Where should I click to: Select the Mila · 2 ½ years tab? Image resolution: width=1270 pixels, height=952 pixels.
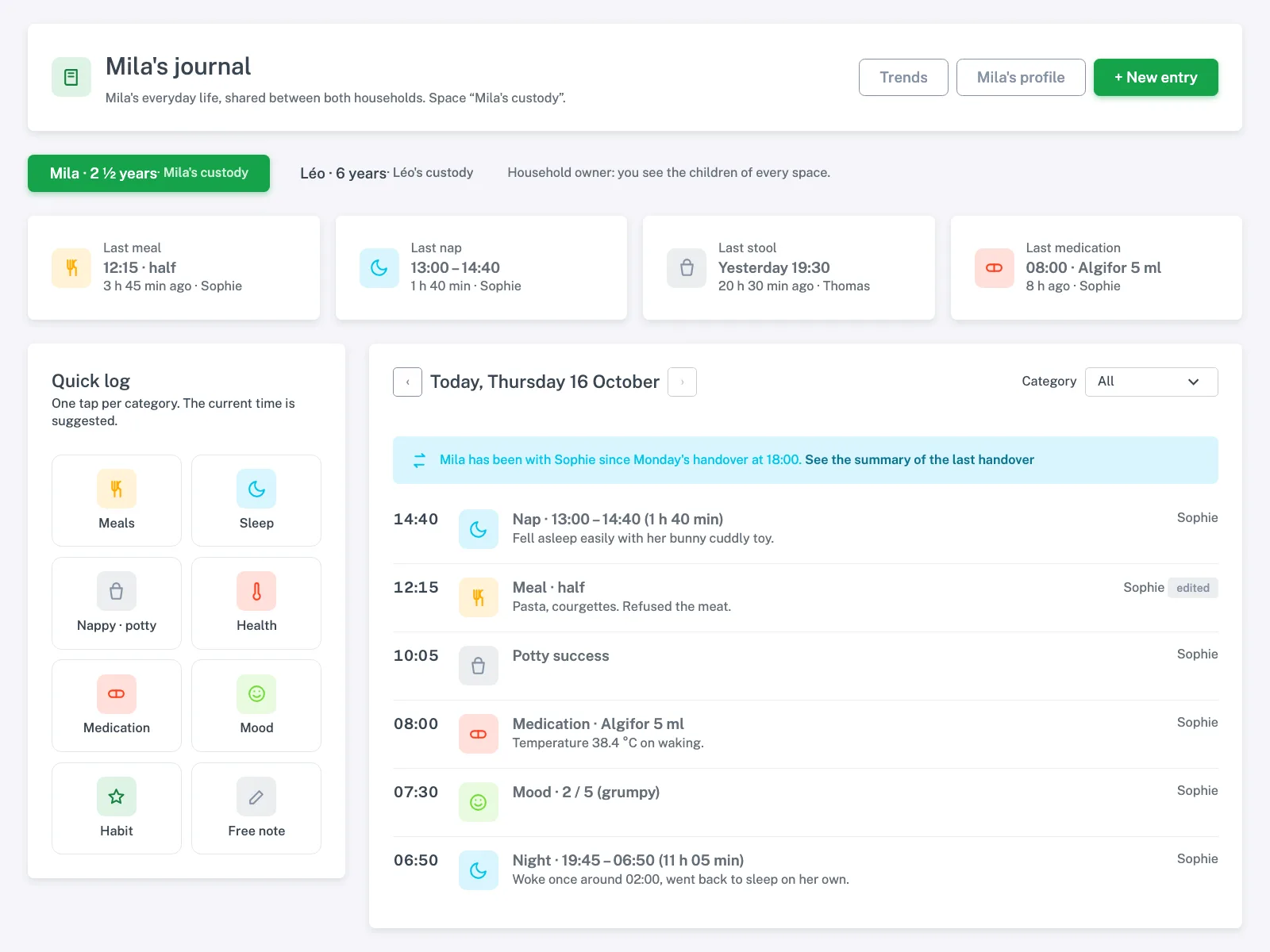tap(148, 173)
